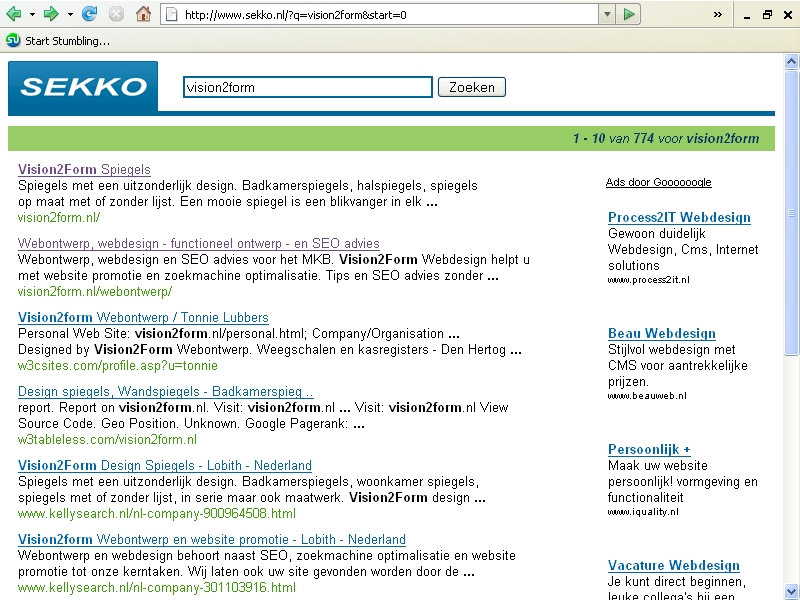Click the vision2form search input box
The image size is (800, 600).
point(308,87)
